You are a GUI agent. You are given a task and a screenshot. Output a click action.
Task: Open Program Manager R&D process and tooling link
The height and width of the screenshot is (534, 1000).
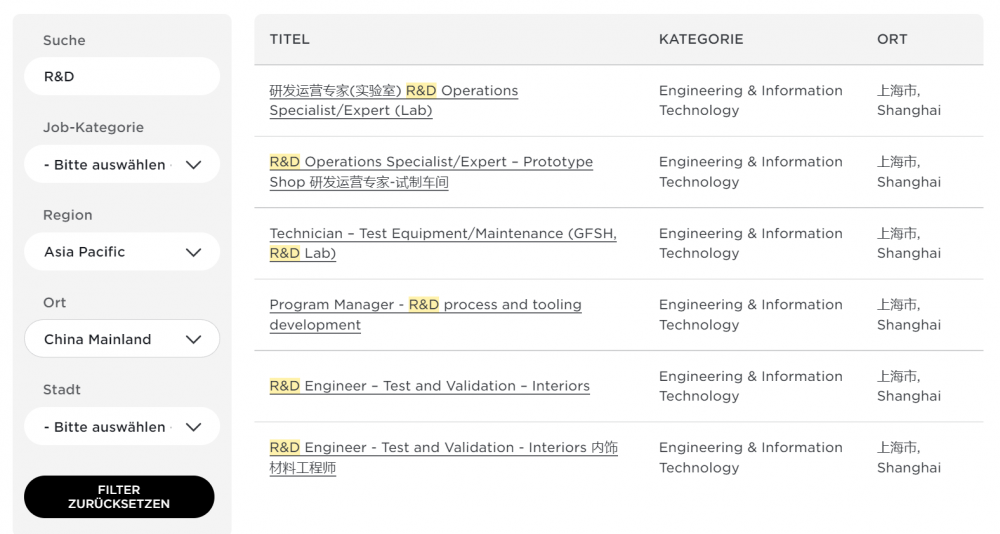(425, 314)
